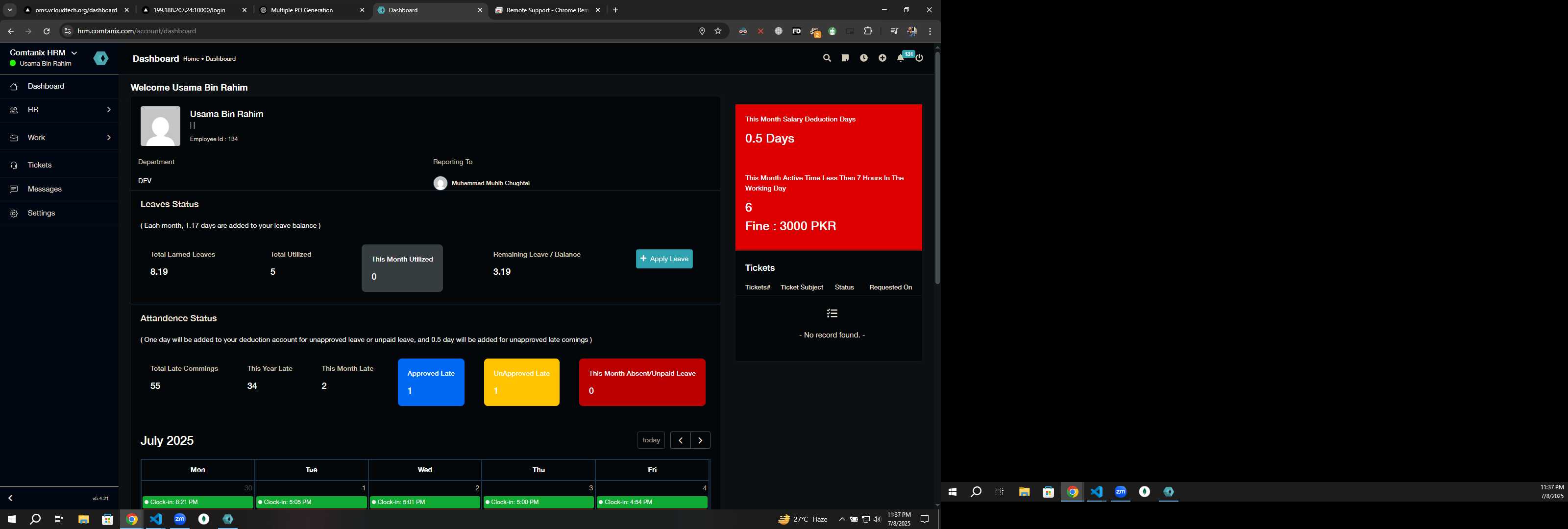This screenshot has width=1568, height=529.
Task: Click the volume icon in system tray
Action: tap(877, 519)
